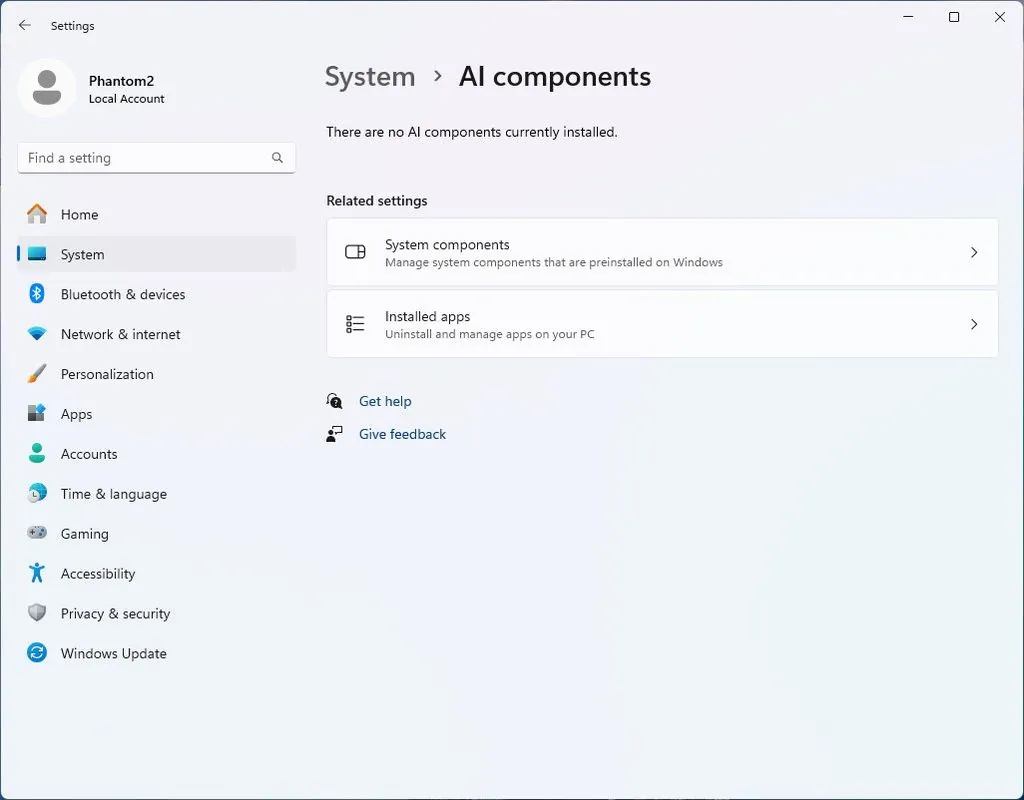1024x800 pixels.
Task: Click the Accessibility figure icon
Action: click(37, 573)
